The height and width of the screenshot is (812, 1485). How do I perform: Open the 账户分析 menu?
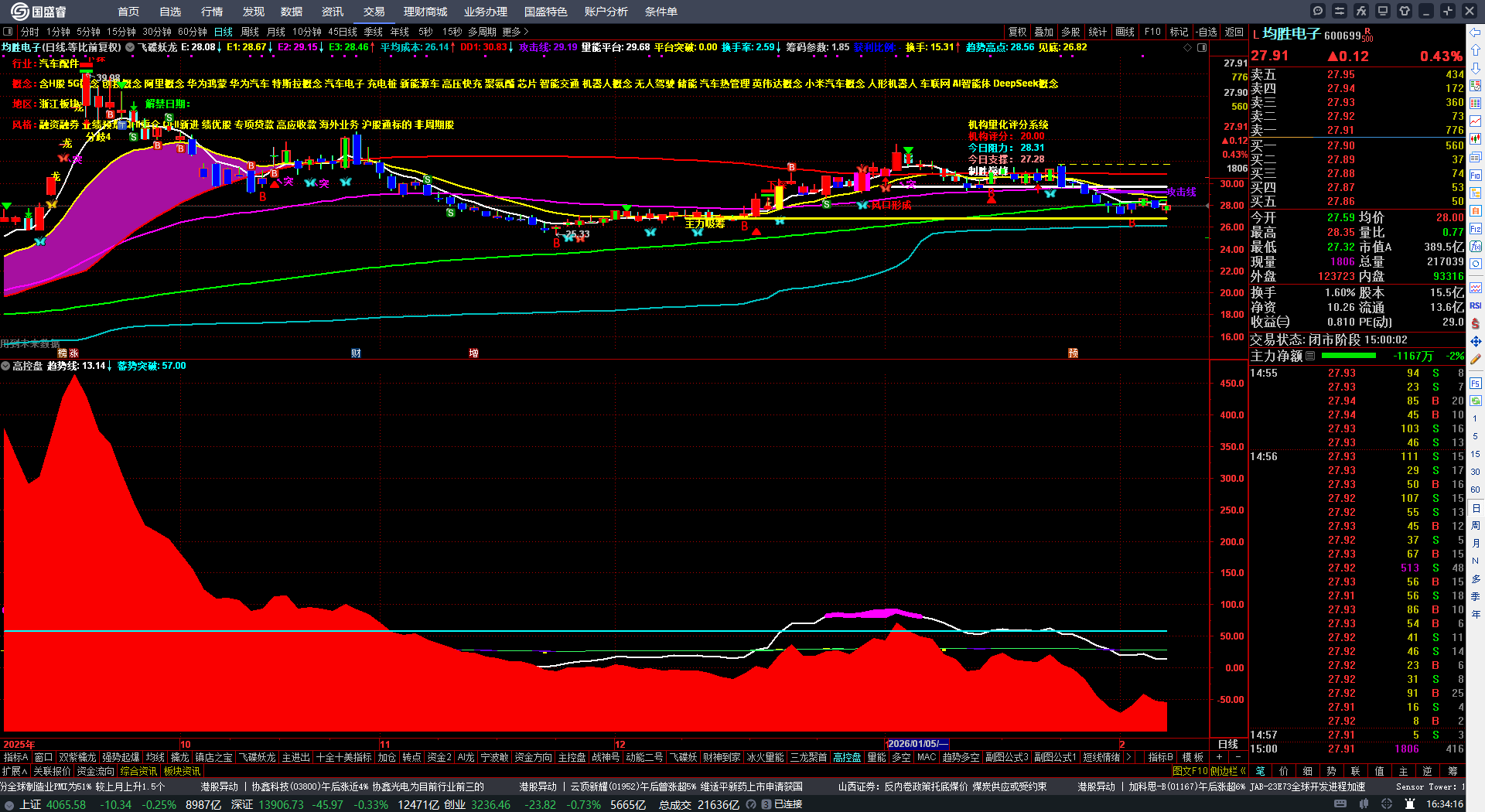606,12
